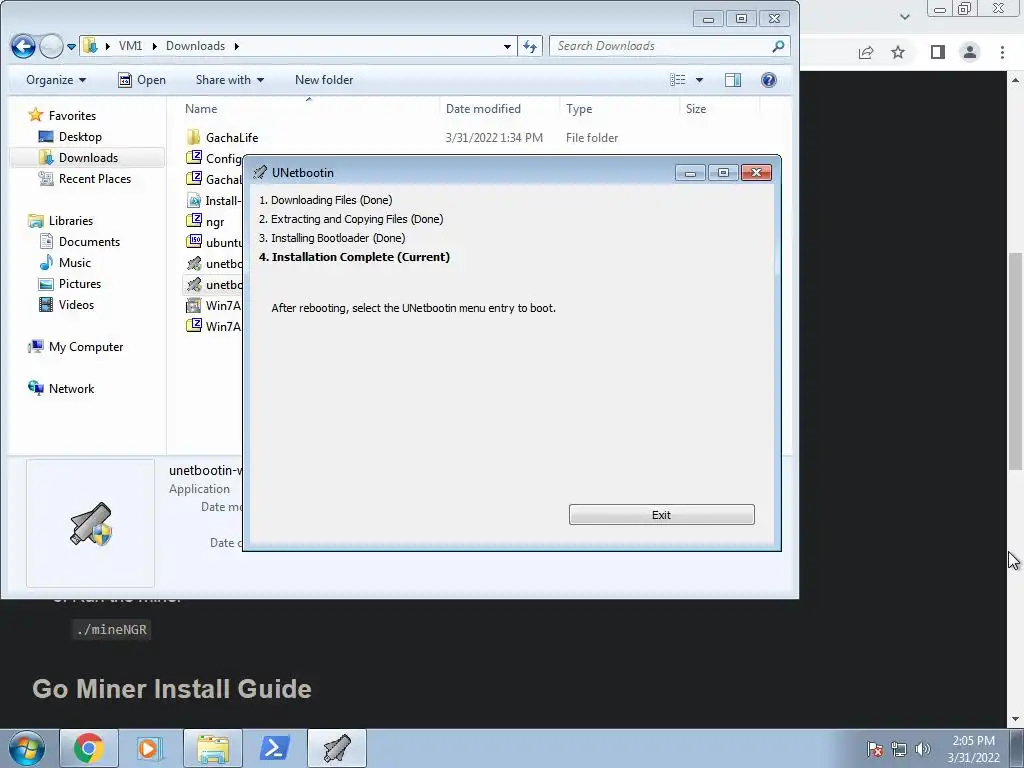Image resolution: width=1024 pixels, height=768 pixels.
Task: Open Chrome's three-dot menu
Action: pyautogui.click(x=1002, y=52)
